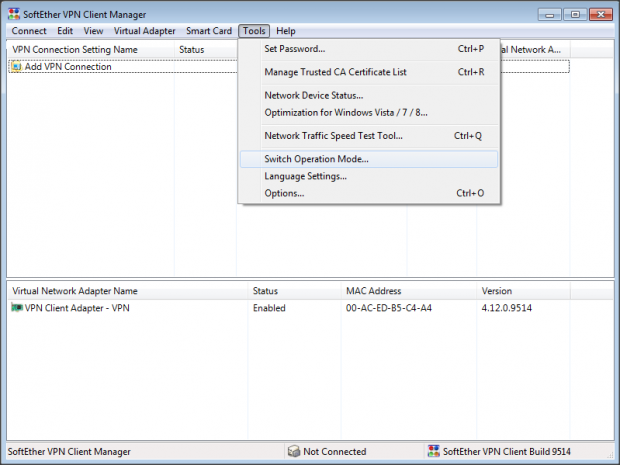This screenshot has width=620, height=465.
Task: Click MAC address 00-AC-ED-B5-C4-A4
Action: click(389, 308)
